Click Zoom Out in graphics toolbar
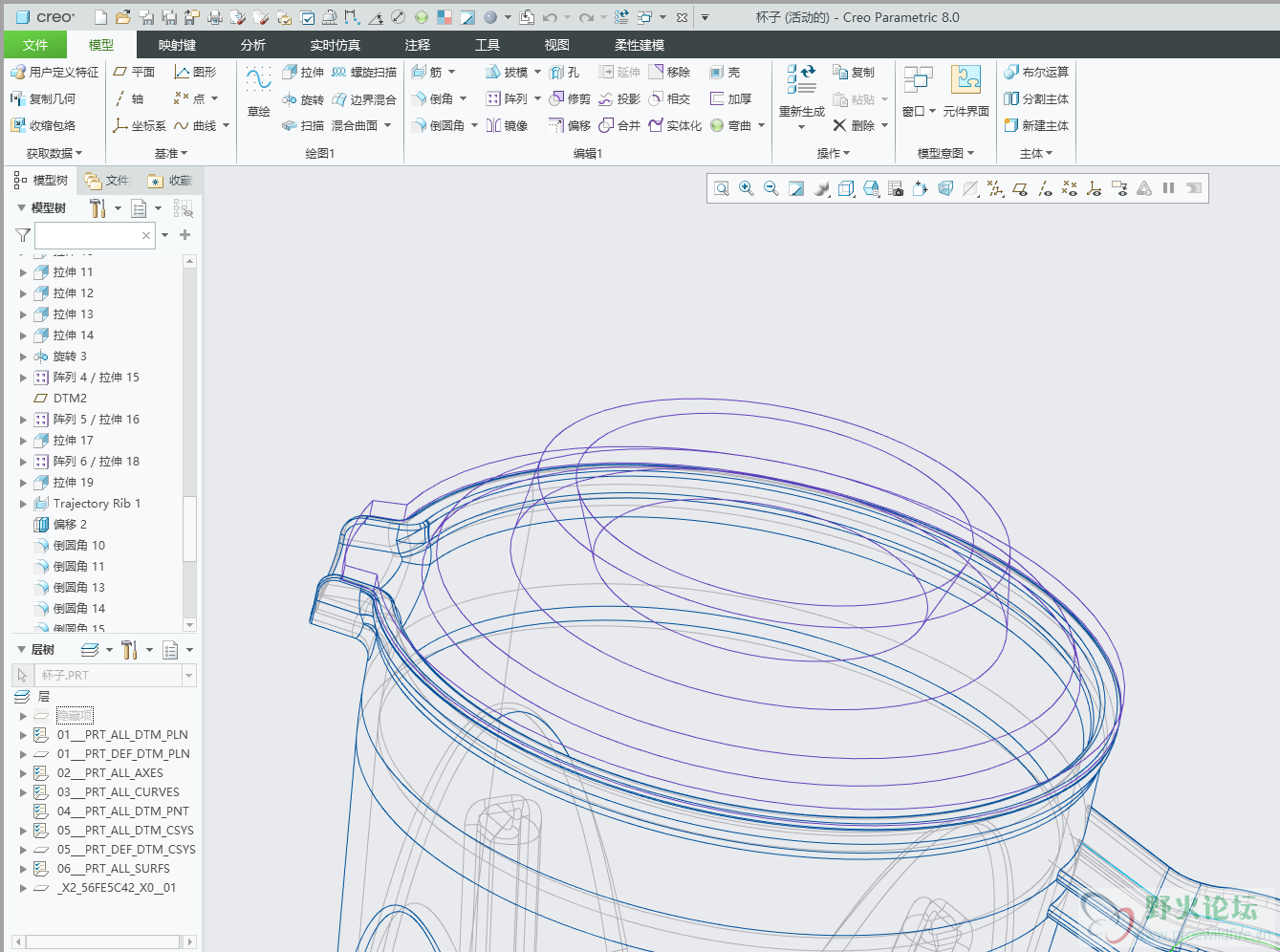Viewport: 1280px width, 952px height. [x=771, y=188]
